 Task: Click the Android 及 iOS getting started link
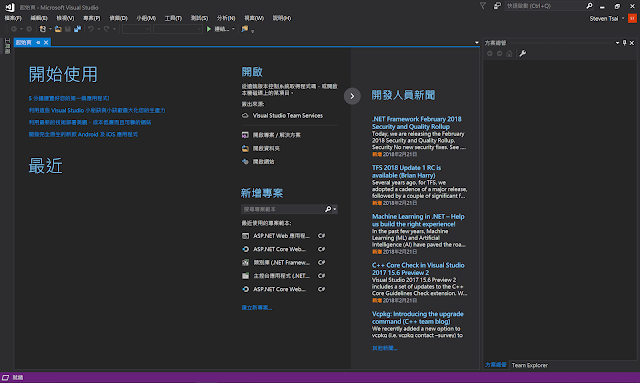(x=83, y=134)
